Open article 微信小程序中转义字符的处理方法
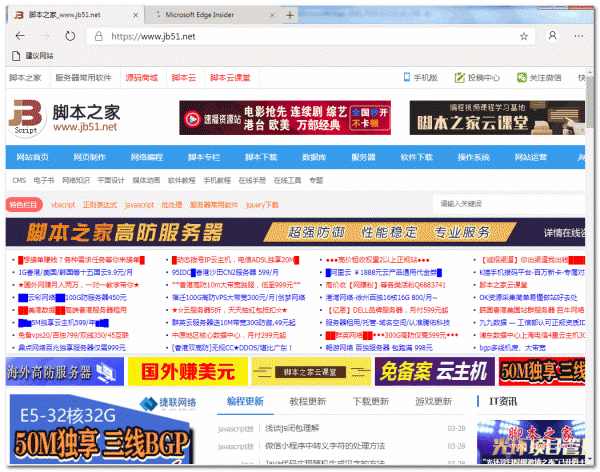 (x=325, y=446)
